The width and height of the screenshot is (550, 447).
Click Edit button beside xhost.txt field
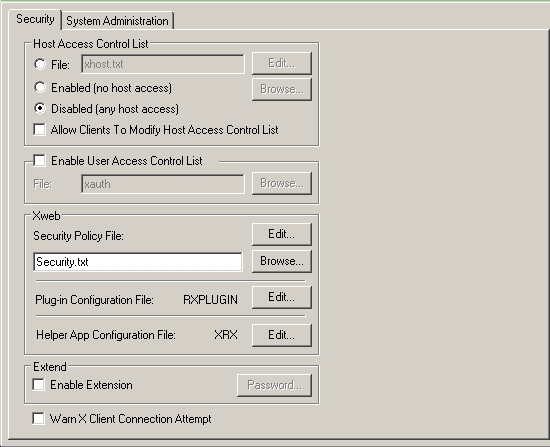coord(282,63)
